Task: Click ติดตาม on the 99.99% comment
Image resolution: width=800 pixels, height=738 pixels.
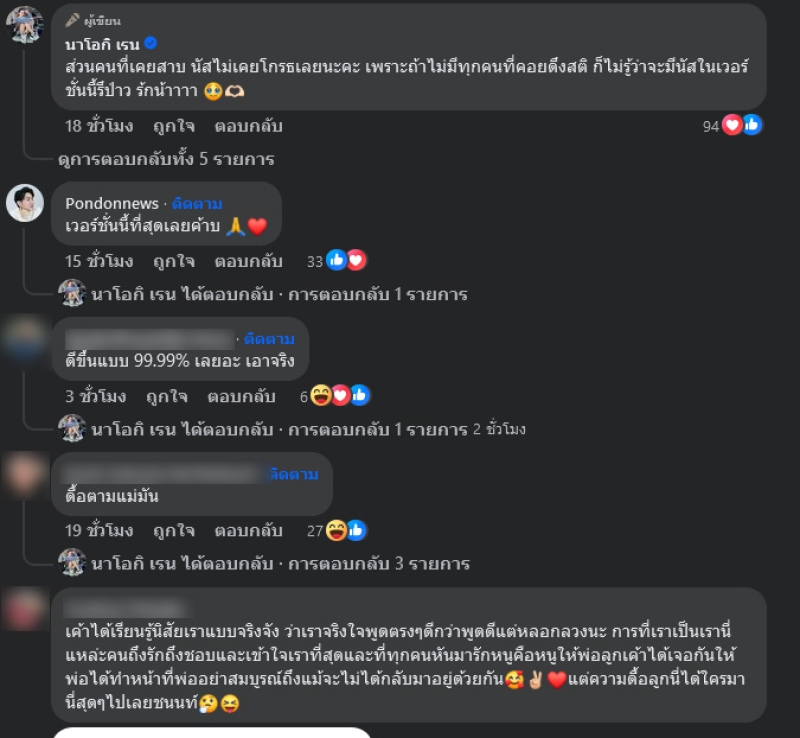Action: pyautogui.click(x=269, y=339)
